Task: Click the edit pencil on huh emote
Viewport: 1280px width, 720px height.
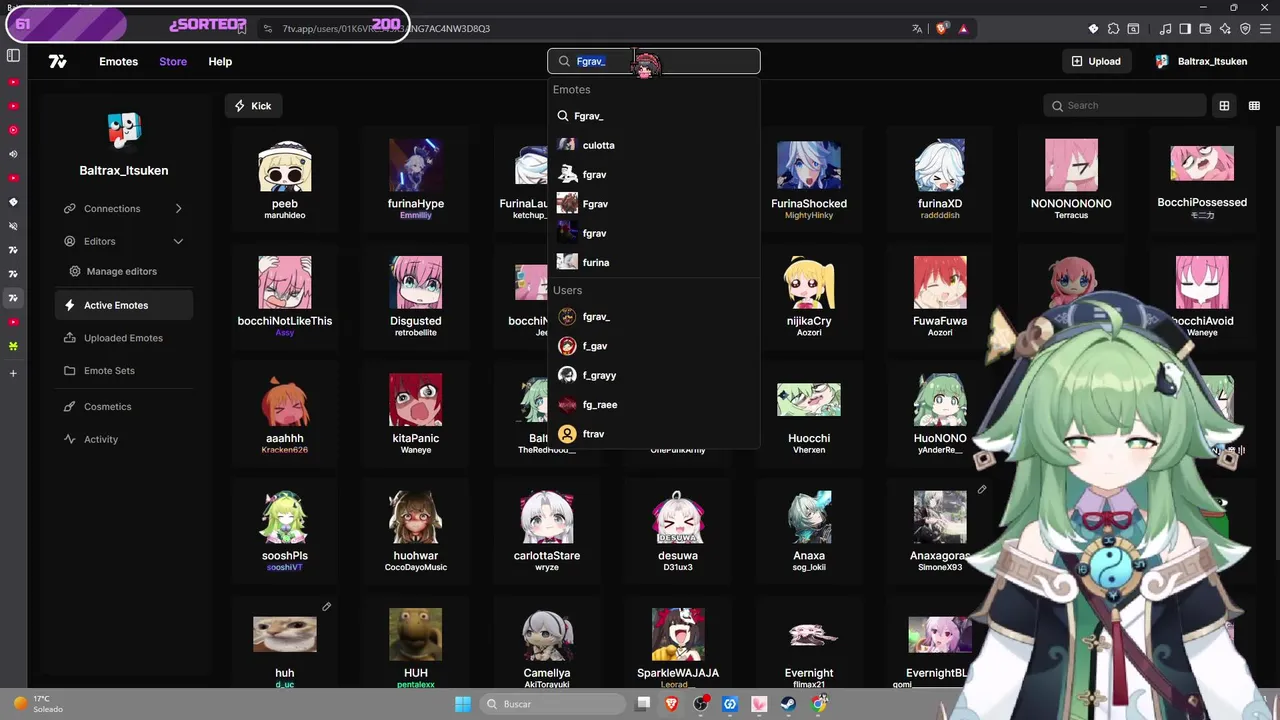Action: pyautogui.click(x=326, y=607)
